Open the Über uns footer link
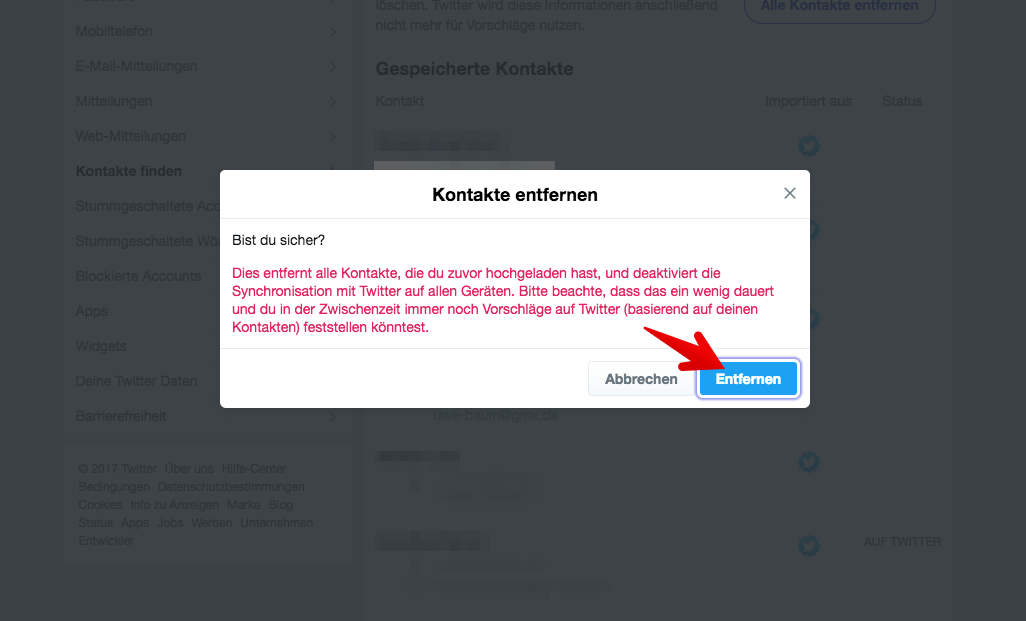Viewport: 1026px width, 621px height. coord(189,469)
